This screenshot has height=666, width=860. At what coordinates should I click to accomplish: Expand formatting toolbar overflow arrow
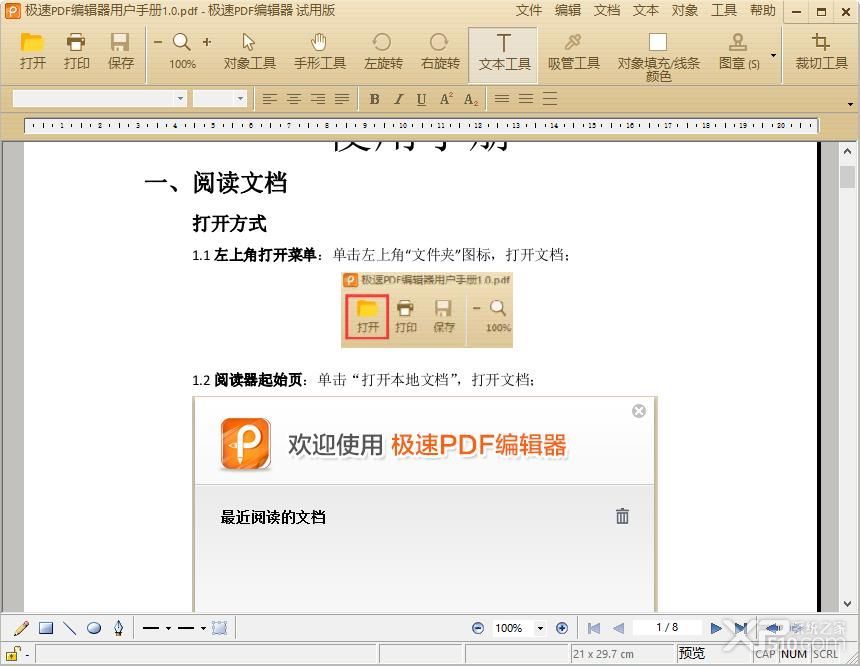850,104
